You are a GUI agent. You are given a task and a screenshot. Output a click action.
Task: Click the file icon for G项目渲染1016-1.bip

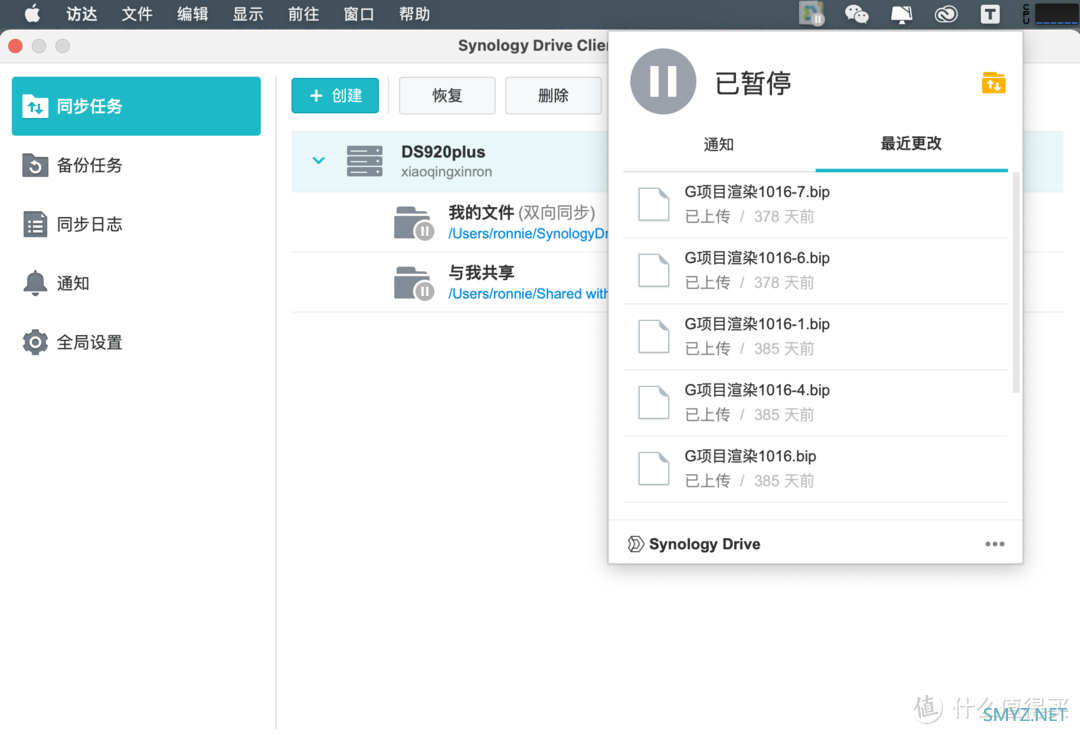coord(653,336)
